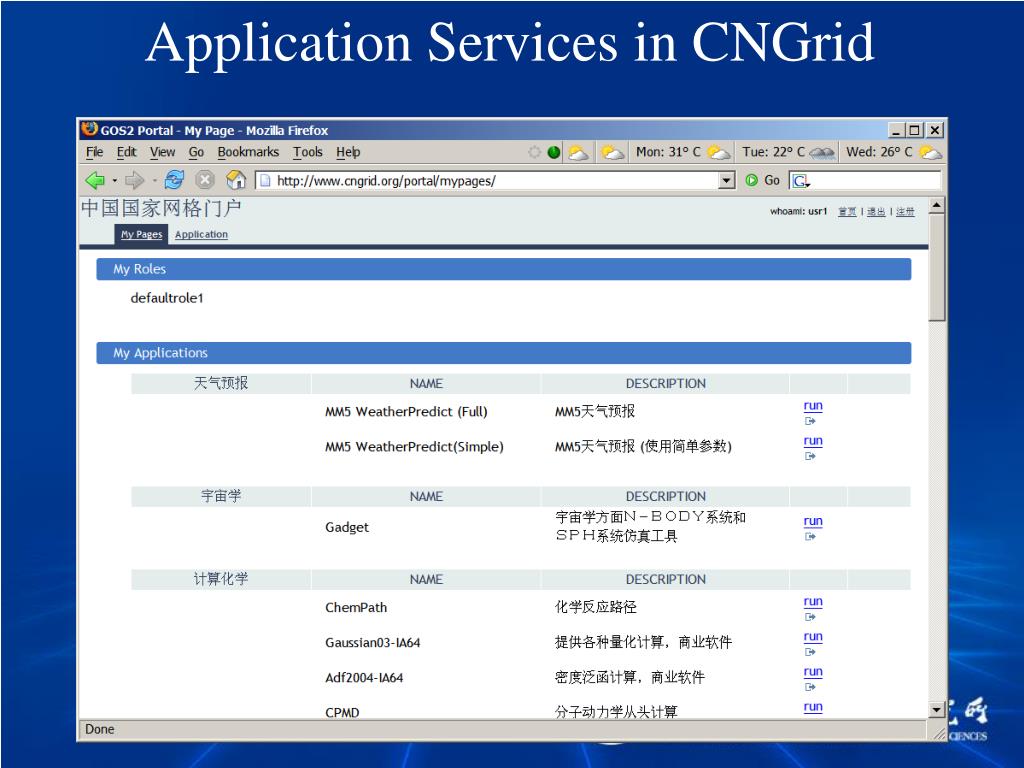Open the Edit menu
The width and height of the screenshot is (1024, 768).
[127, 152]
